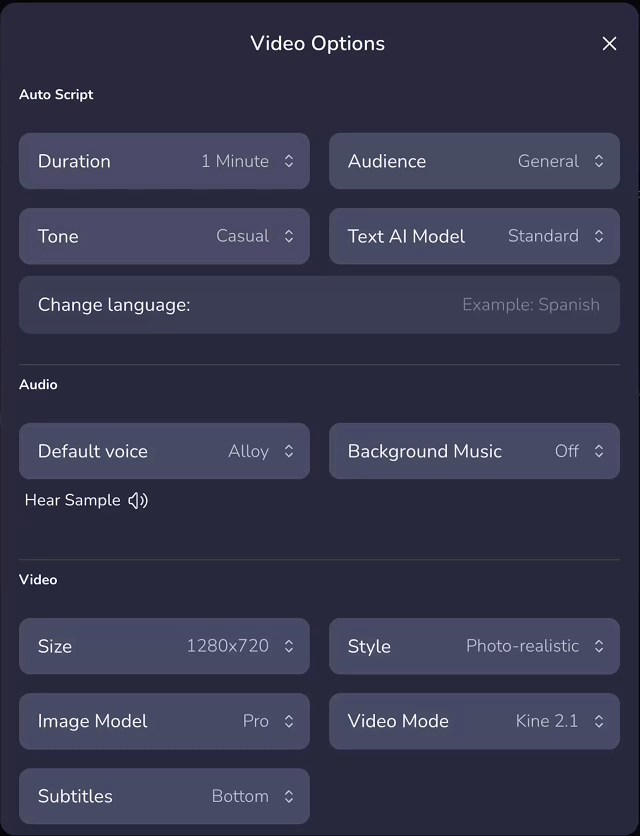Change Subtitles placement from Bottom
Viewport: 640px width, 836px height.
(x=164, y=796)
